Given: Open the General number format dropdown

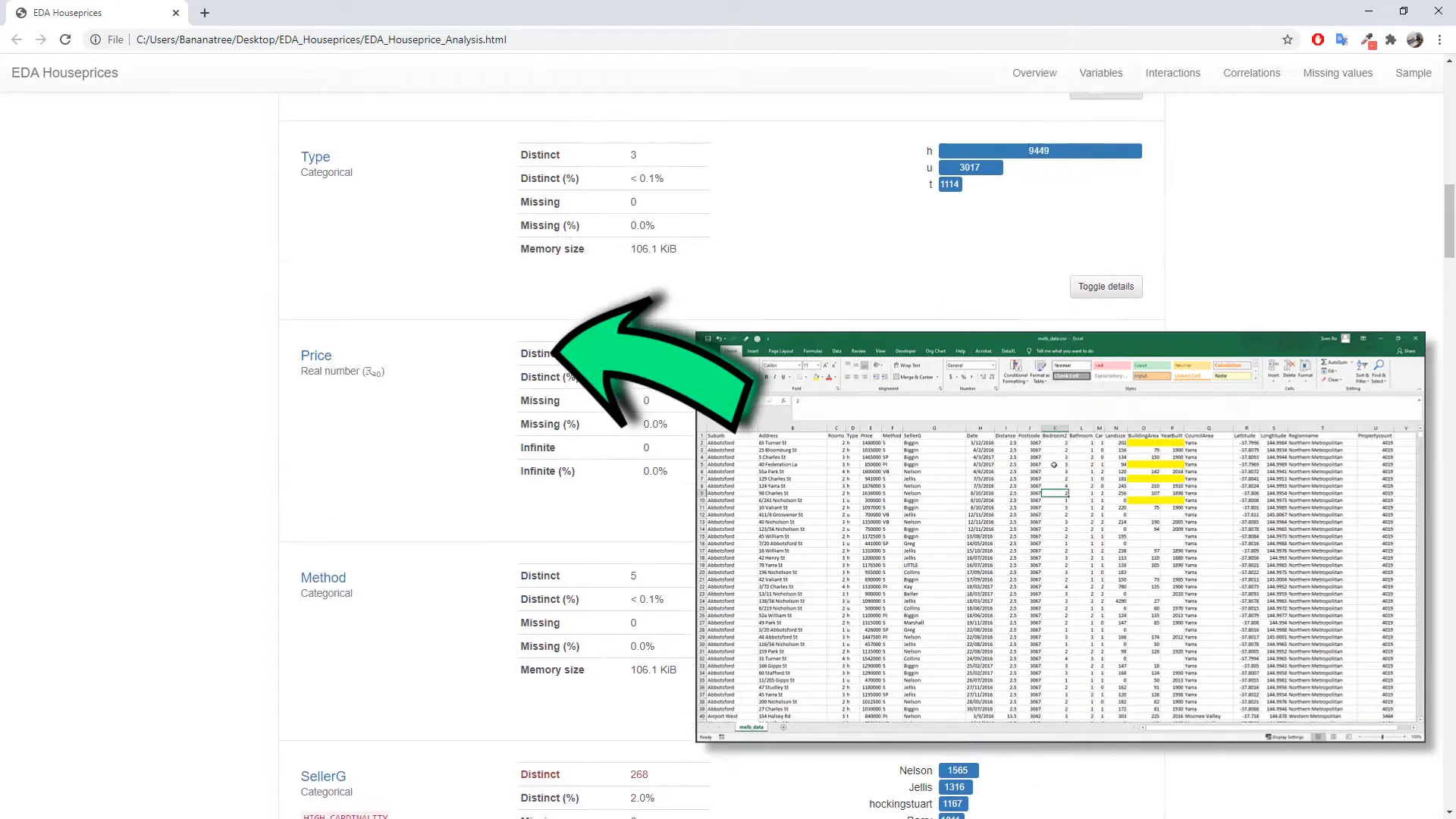Looking at the screenshot, I should [x=993, y=366].
